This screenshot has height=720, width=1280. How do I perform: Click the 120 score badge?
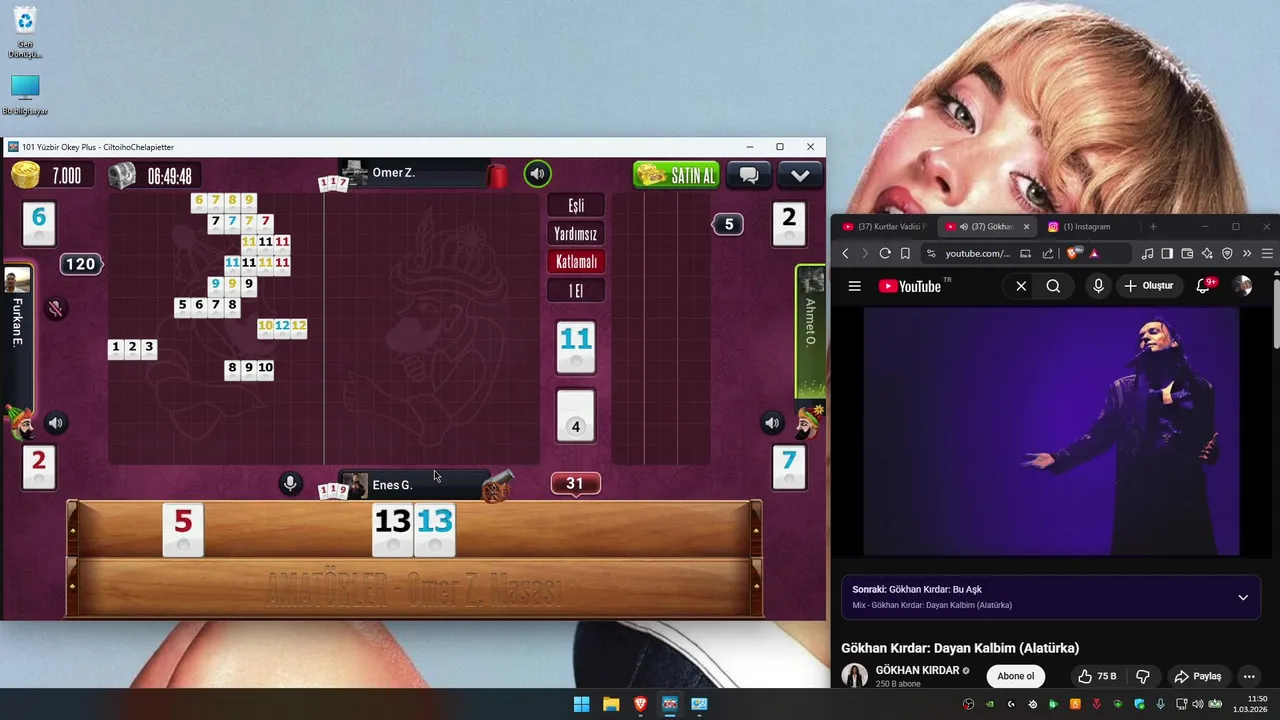click(80, 264)
